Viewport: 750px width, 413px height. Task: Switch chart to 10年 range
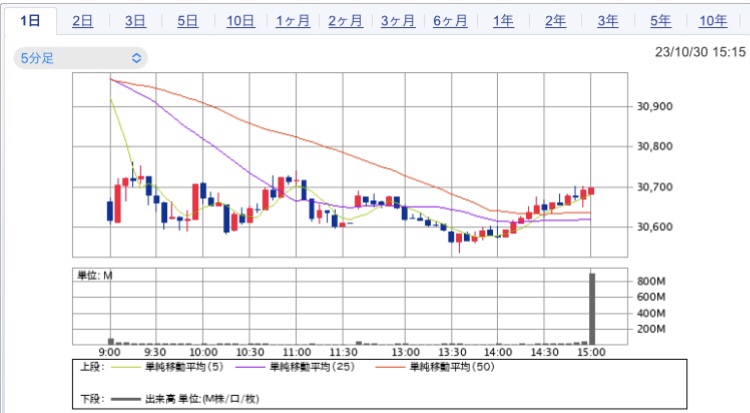[x=713, y=21]
